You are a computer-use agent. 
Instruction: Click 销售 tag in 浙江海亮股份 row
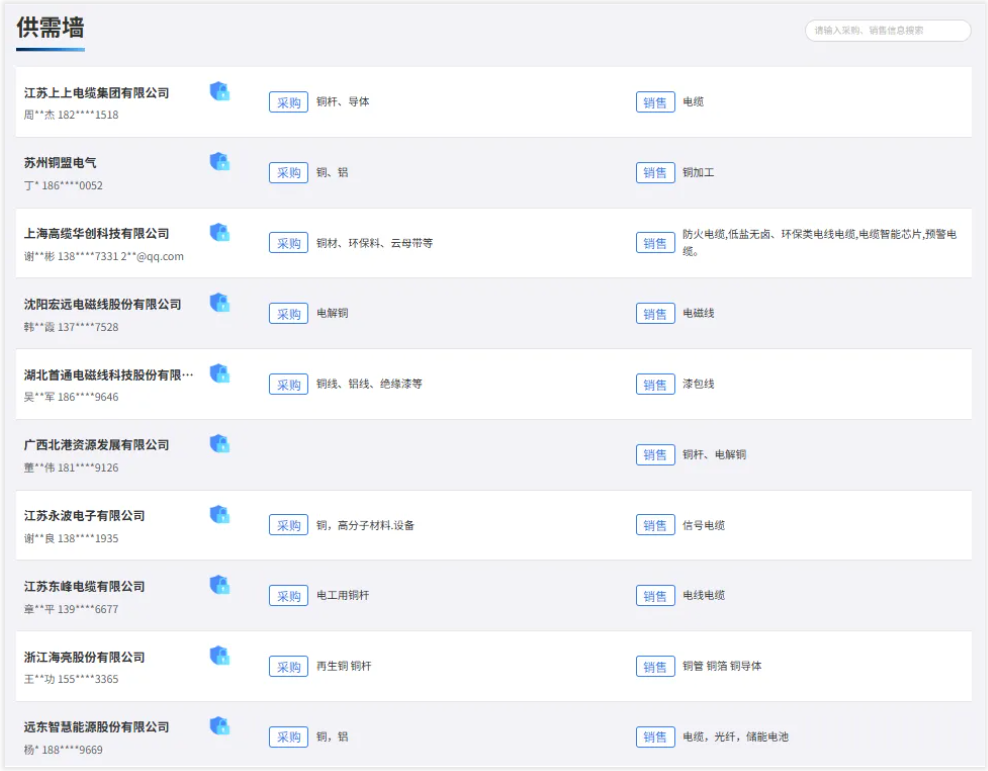pyautogui.click(x=655, y=666)
